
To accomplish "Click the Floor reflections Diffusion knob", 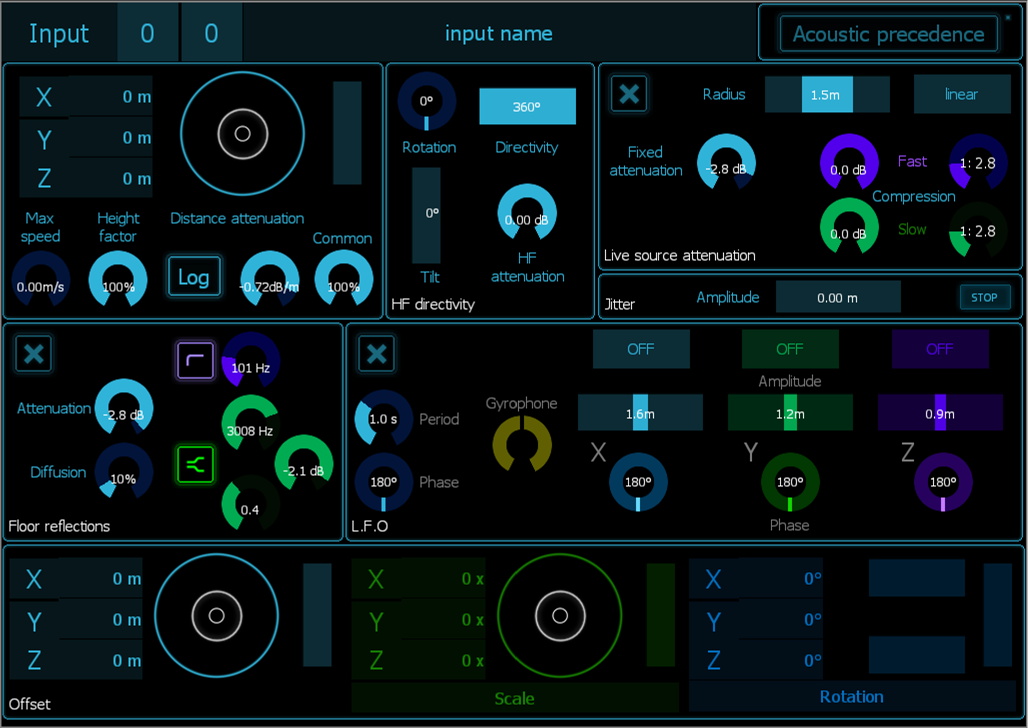I will coord(123,471).
